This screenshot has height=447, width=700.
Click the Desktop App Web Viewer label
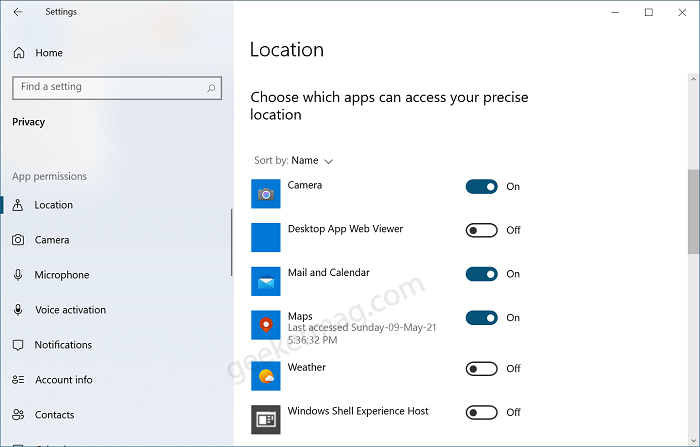(x=346, y=229)
